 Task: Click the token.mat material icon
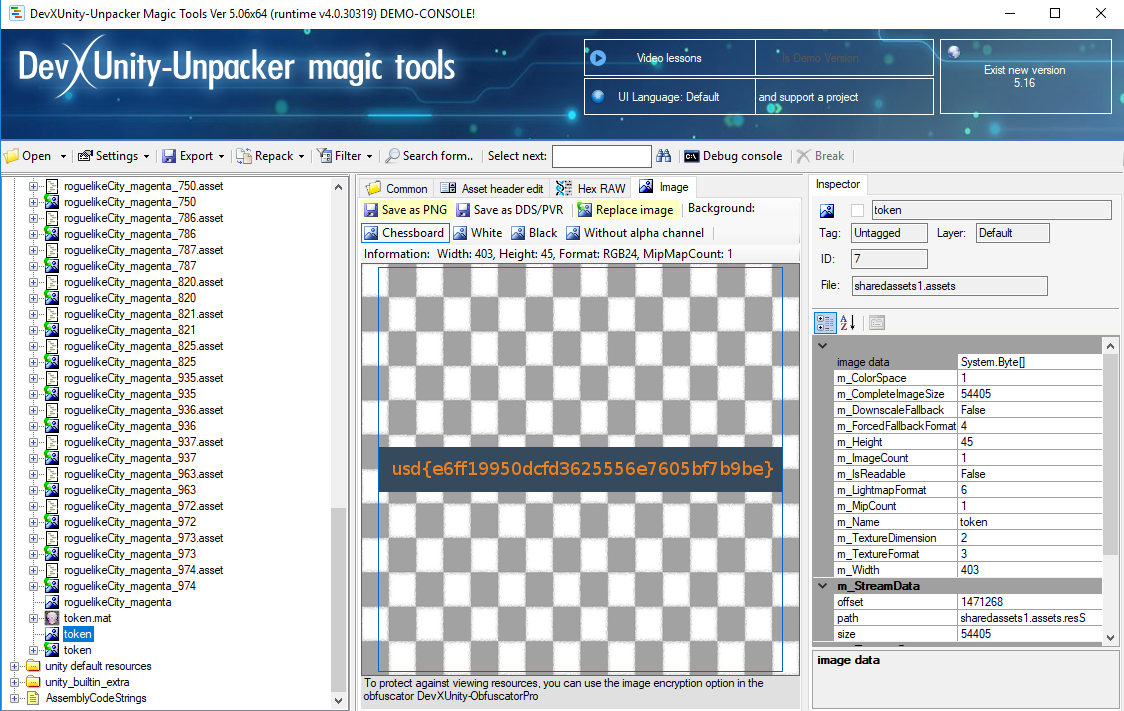pyautogui.click(x=52, y=618)
